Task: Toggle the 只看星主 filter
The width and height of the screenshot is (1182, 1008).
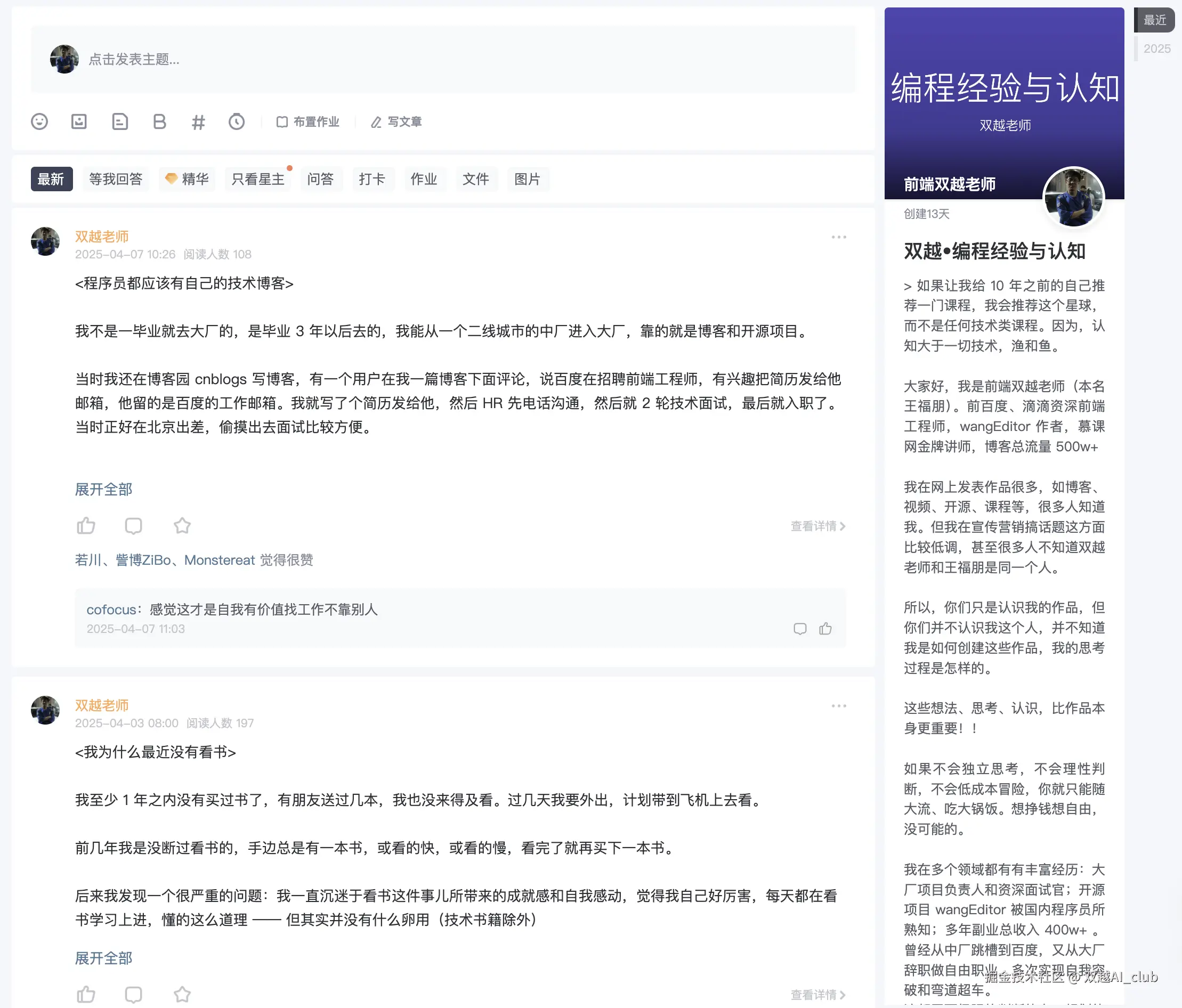Action: pyautogui.click(x=258, y=178)
